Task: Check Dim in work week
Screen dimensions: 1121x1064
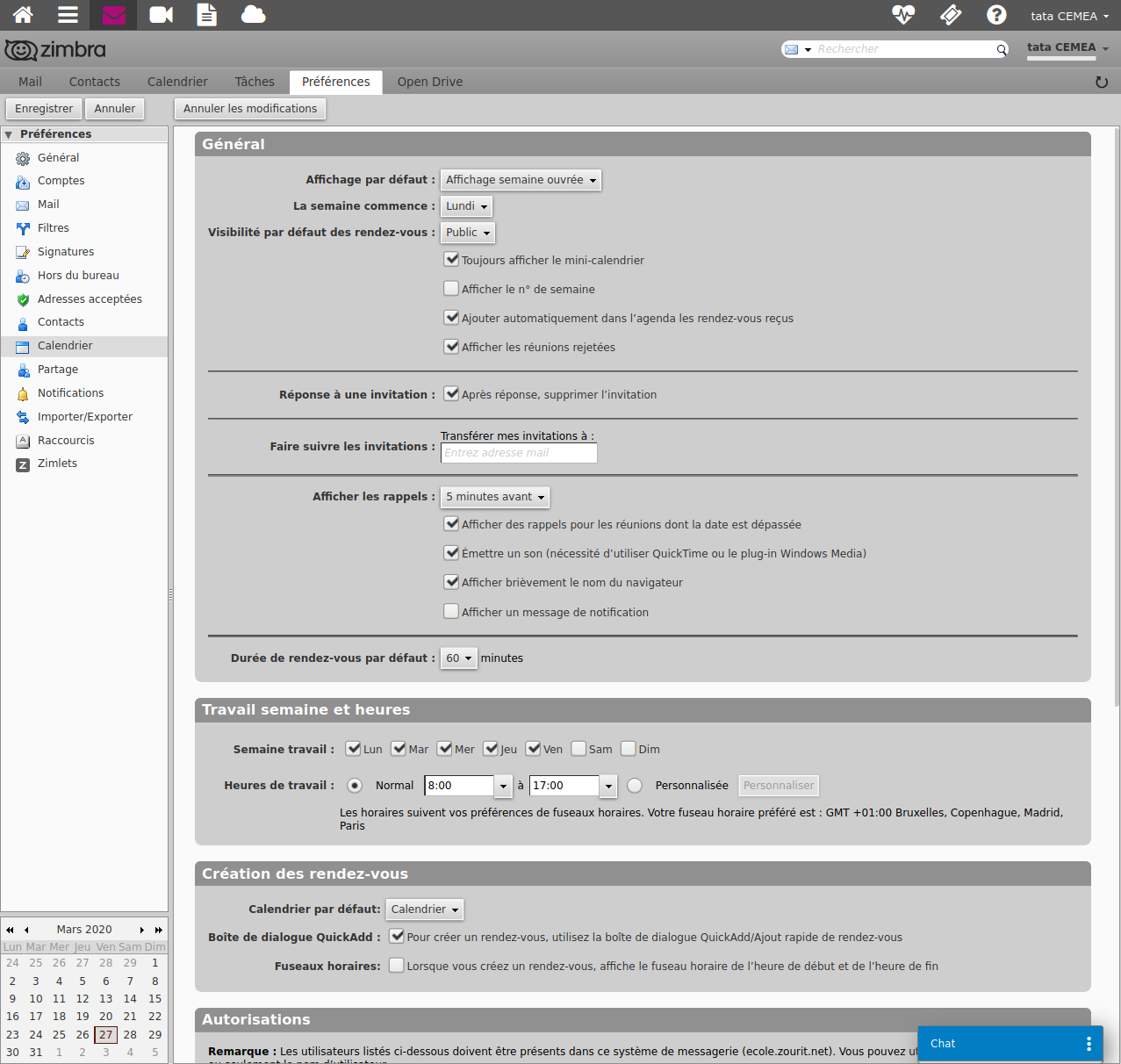Action: (629, 748)
